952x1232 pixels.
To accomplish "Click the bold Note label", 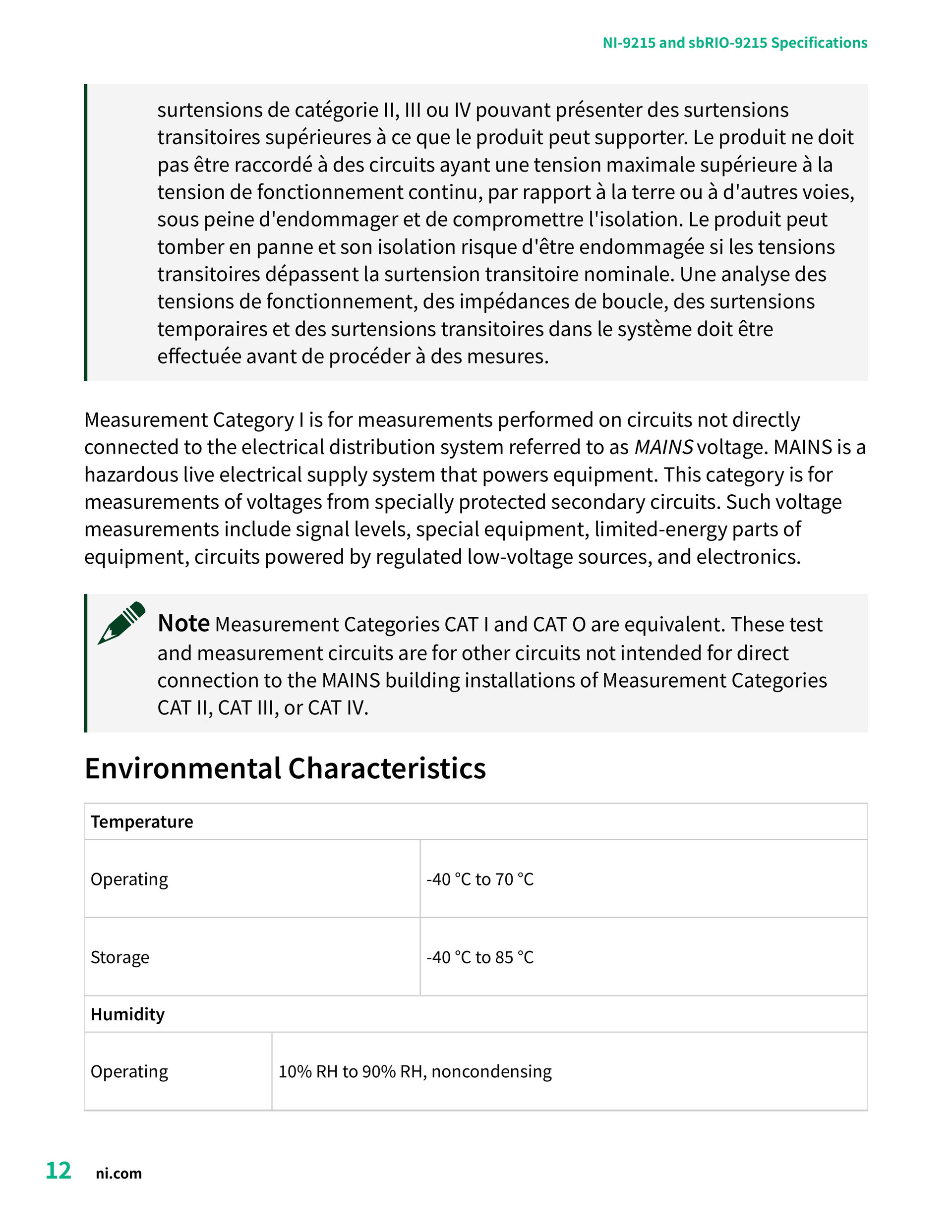I will [x=183, y=623].
